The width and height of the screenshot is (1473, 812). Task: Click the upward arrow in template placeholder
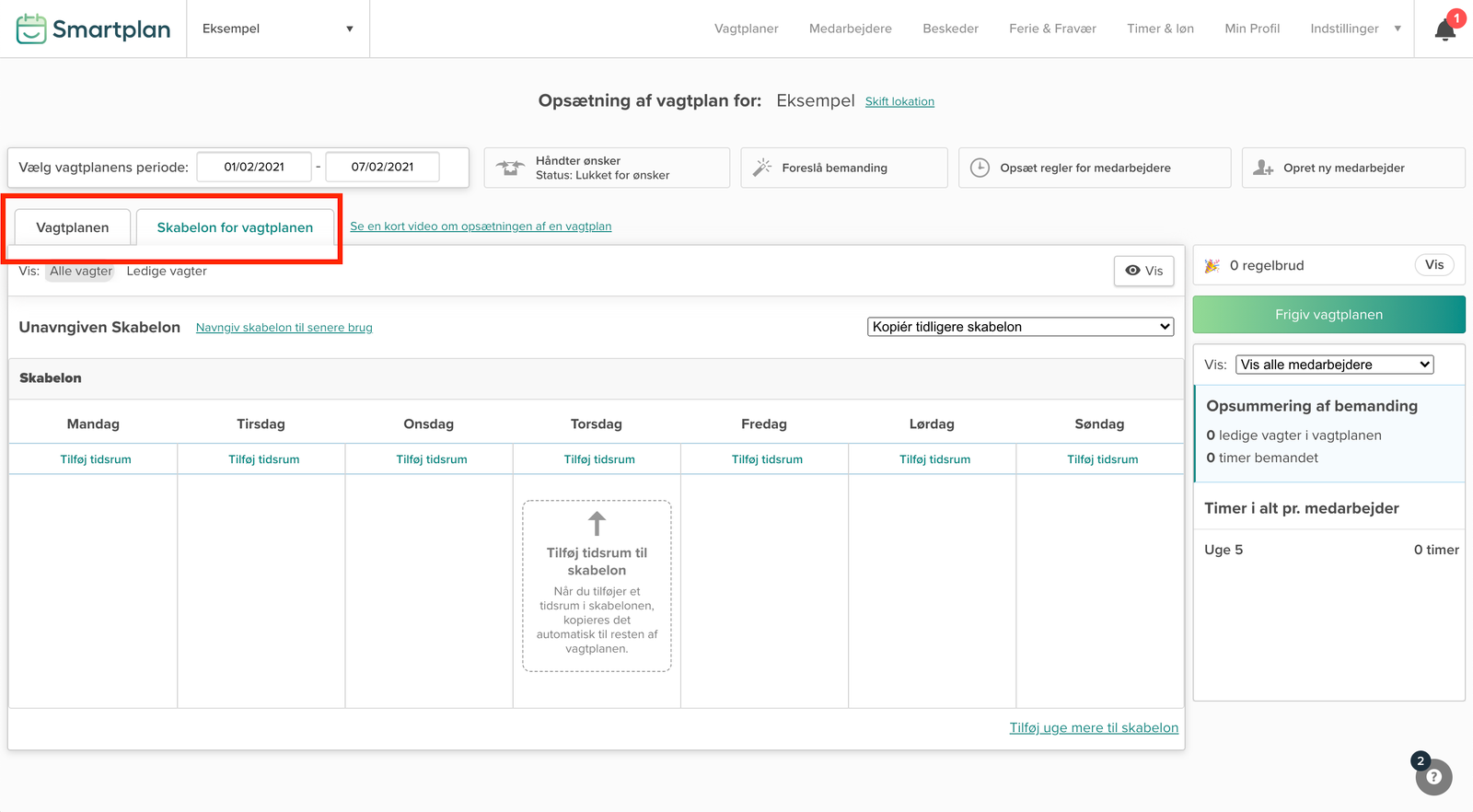597,524
